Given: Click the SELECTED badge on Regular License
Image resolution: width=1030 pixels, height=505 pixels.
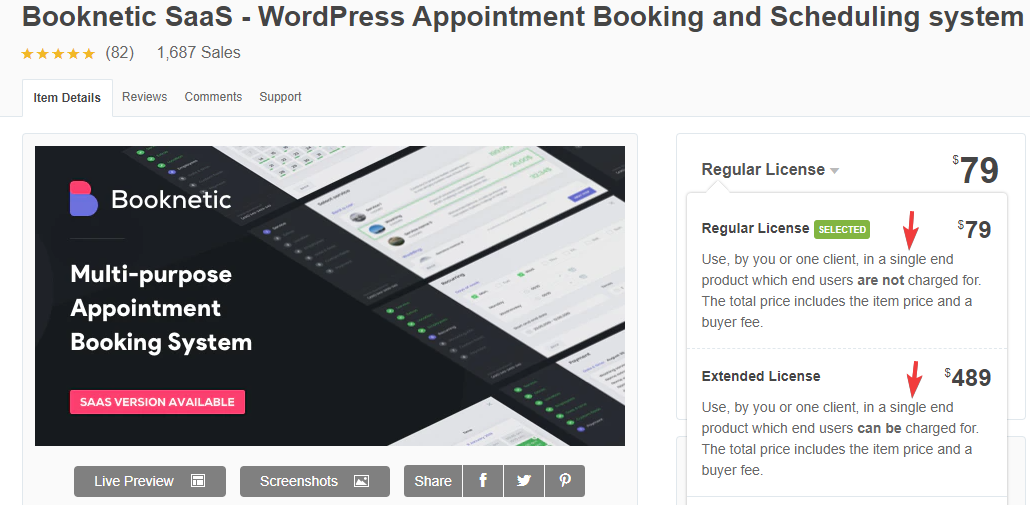Looking at the screenshot, I should [842, 229].
